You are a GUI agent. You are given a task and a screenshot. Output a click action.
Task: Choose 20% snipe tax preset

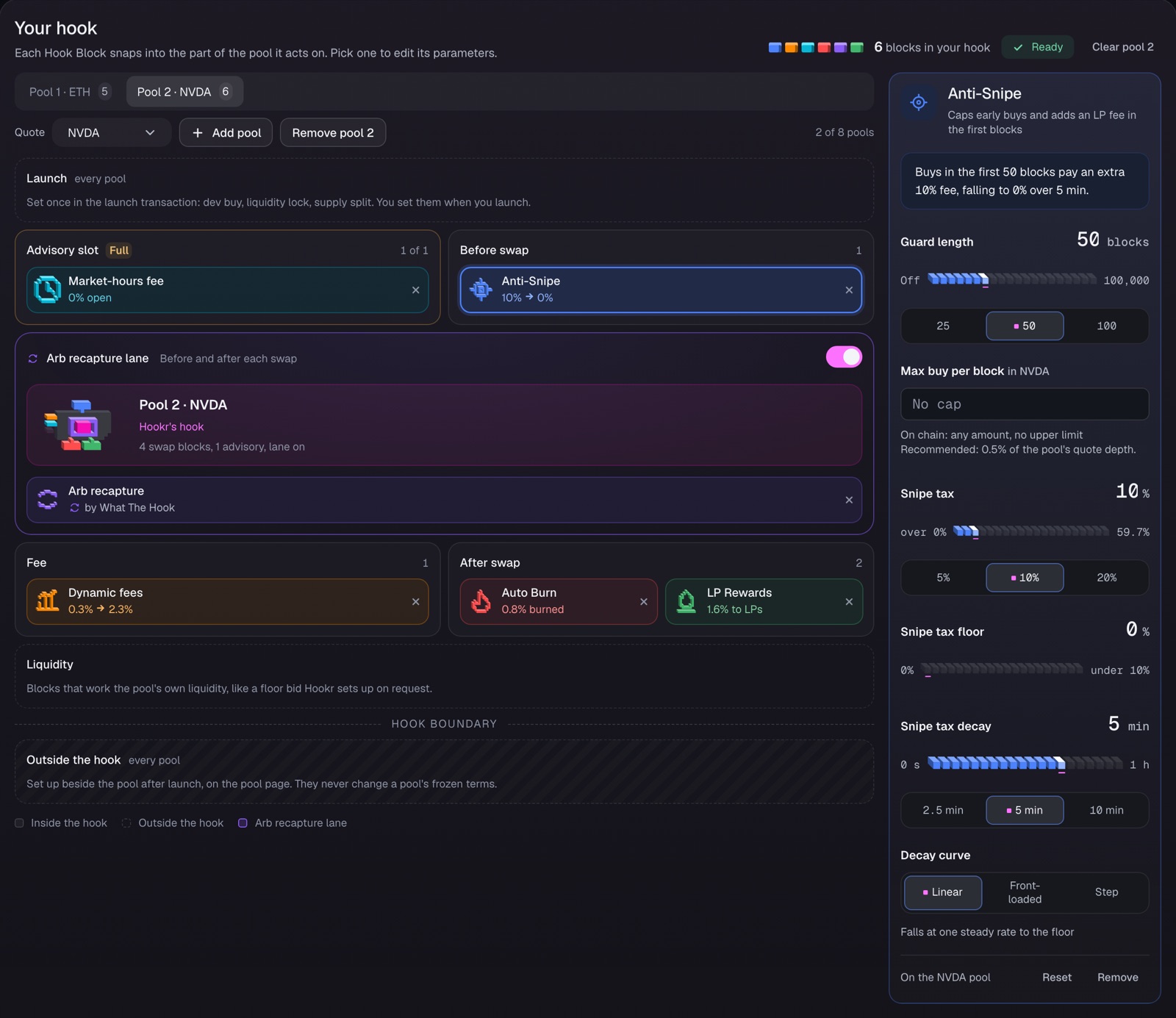1106,578
